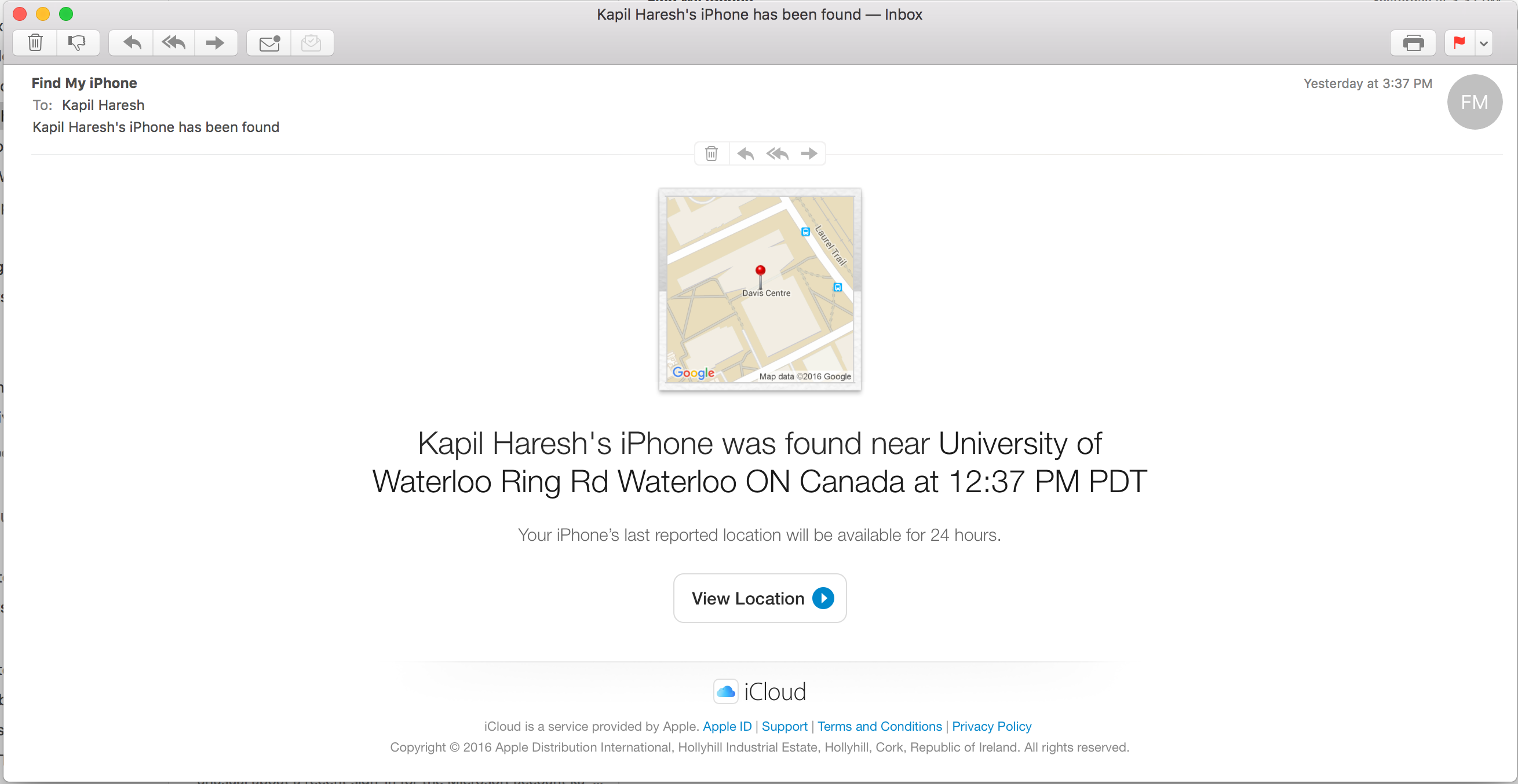Reply All from the top toolbar
This screenshot has width=1518, height=784.
tap(174, 43)
